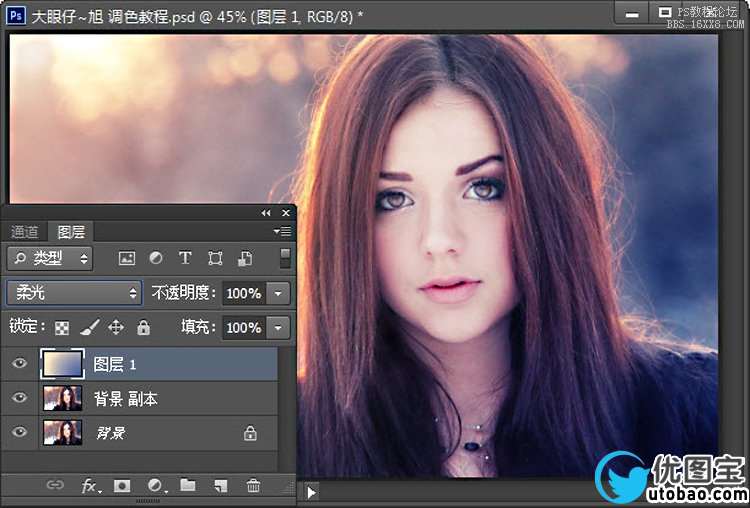Select the 背景 layer thumbnail
Viewport: 750px width, 508px height.
63,433
